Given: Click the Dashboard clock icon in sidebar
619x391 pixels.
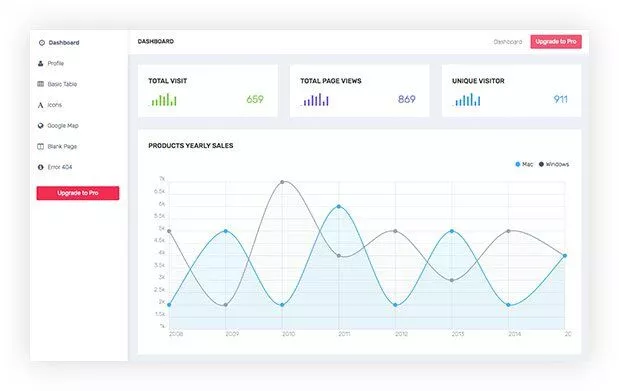Looking at the screenshot, I should [x=42, y=43].
